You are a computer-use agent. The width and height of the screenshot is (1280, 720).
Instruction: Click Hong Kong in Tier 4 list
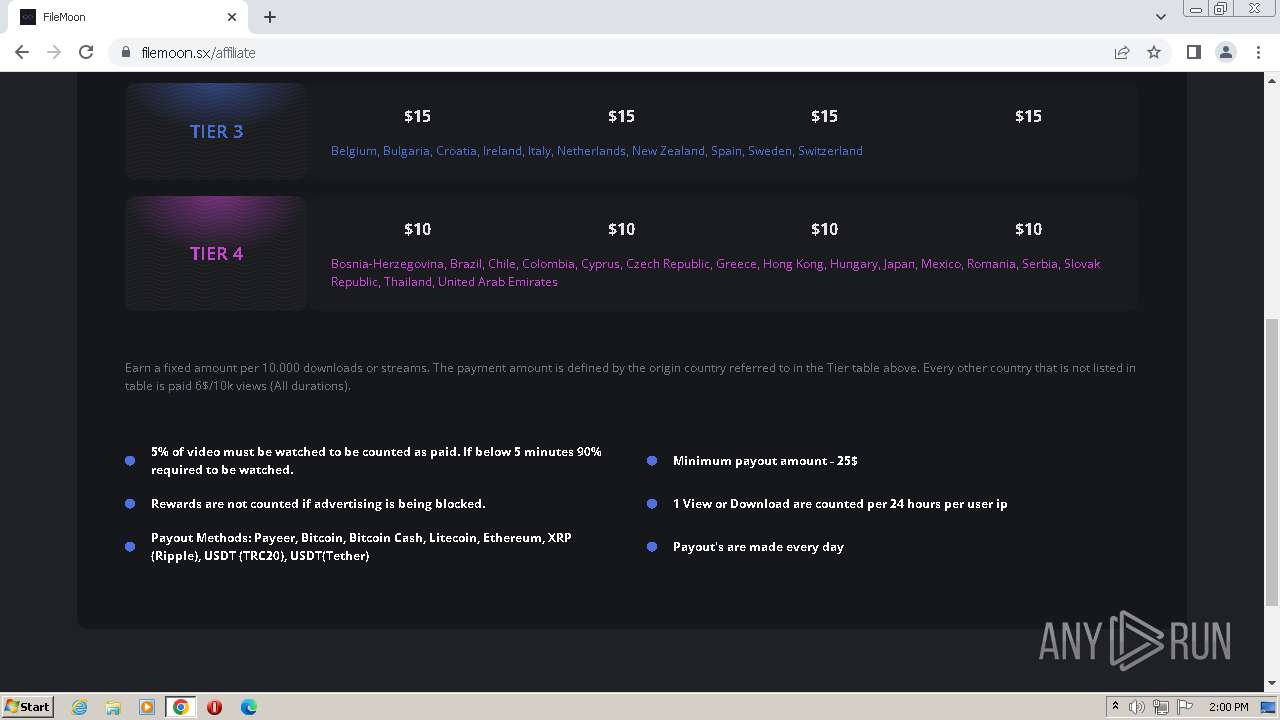tap(793, 263)
